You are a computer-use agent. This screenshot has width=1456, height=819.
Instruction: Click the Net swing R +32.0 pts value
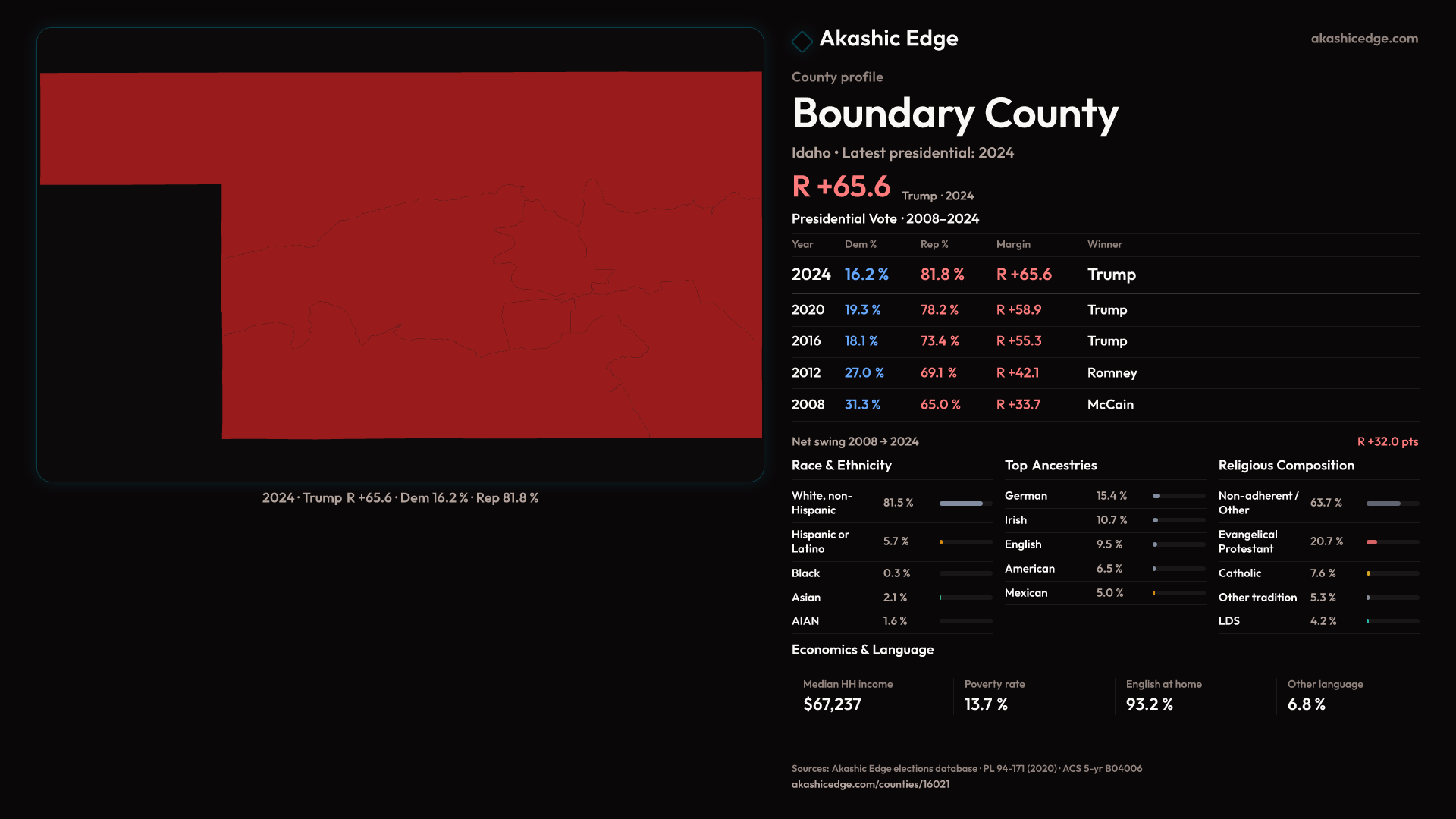click(1387, 441)
